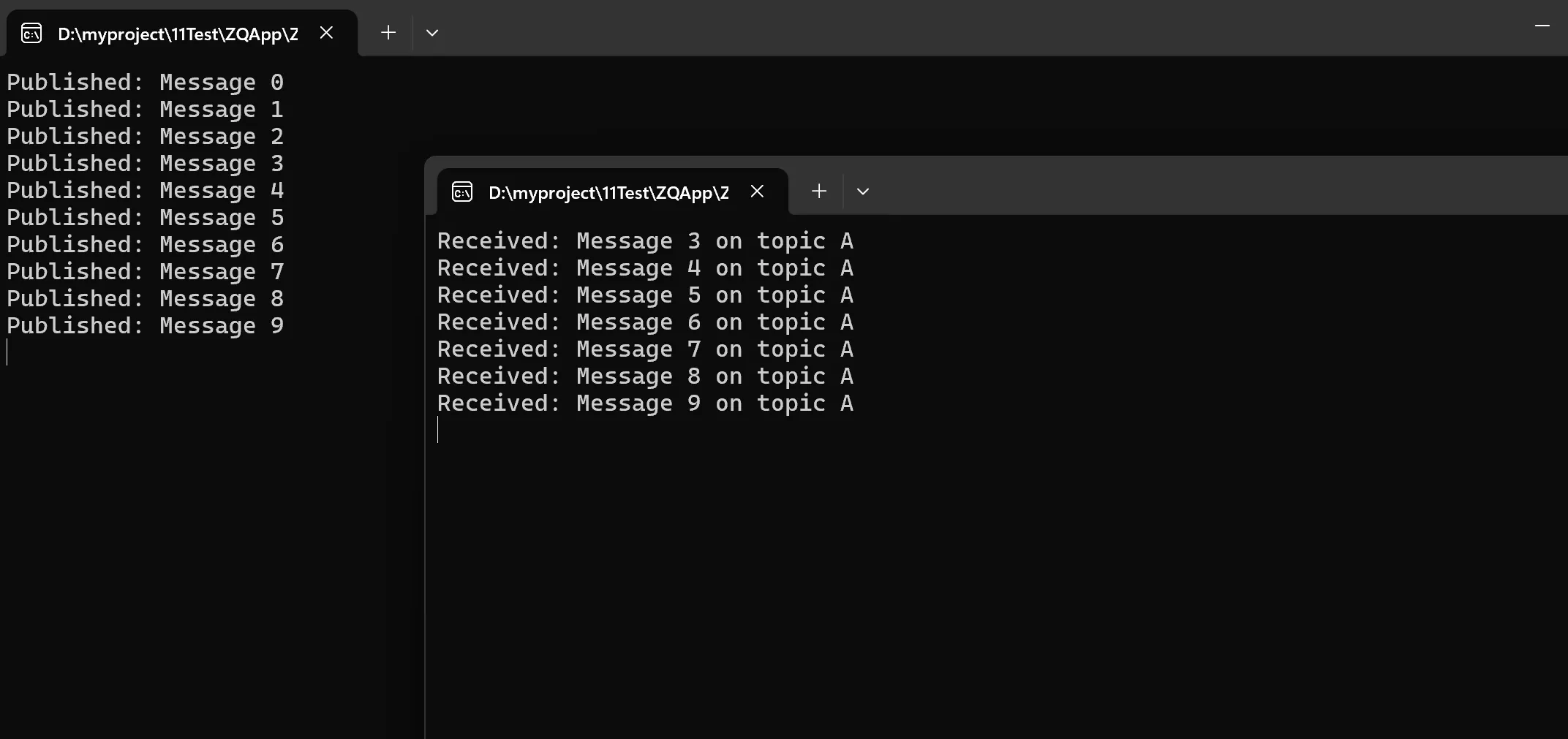Click the "Received: Message 9 on topic A" line
The width and height of the screenshot is (1568, 739).
[x=645, y=403]
